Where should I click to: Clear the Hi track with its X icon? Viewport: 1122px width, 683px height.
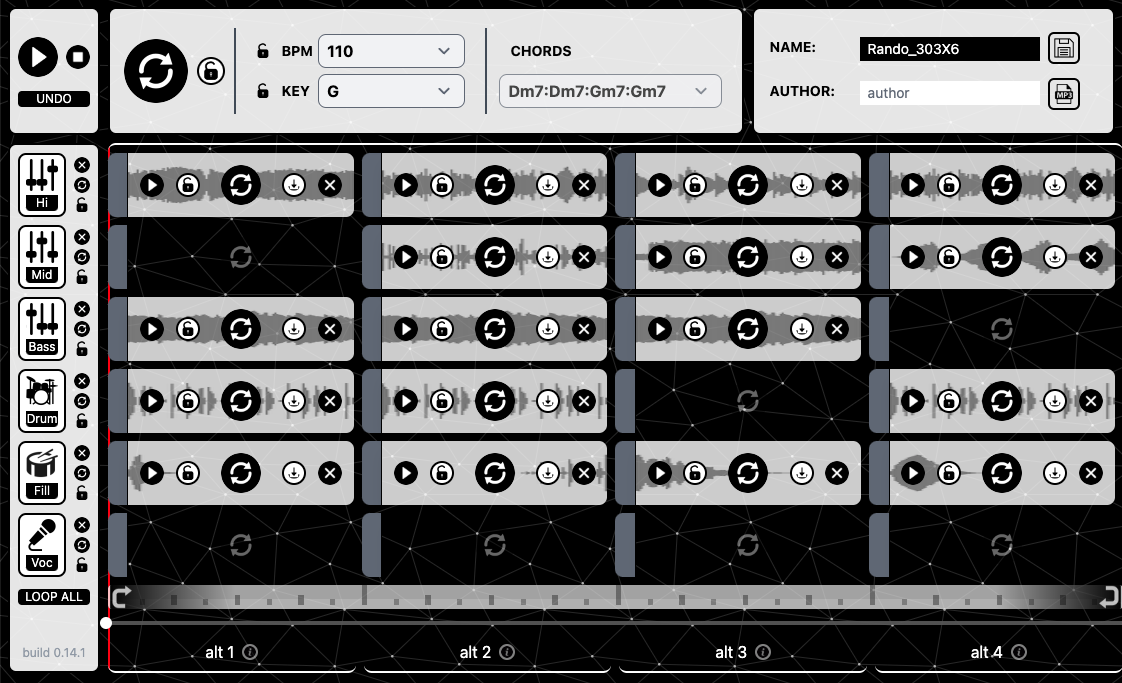[x=82, y=165]
